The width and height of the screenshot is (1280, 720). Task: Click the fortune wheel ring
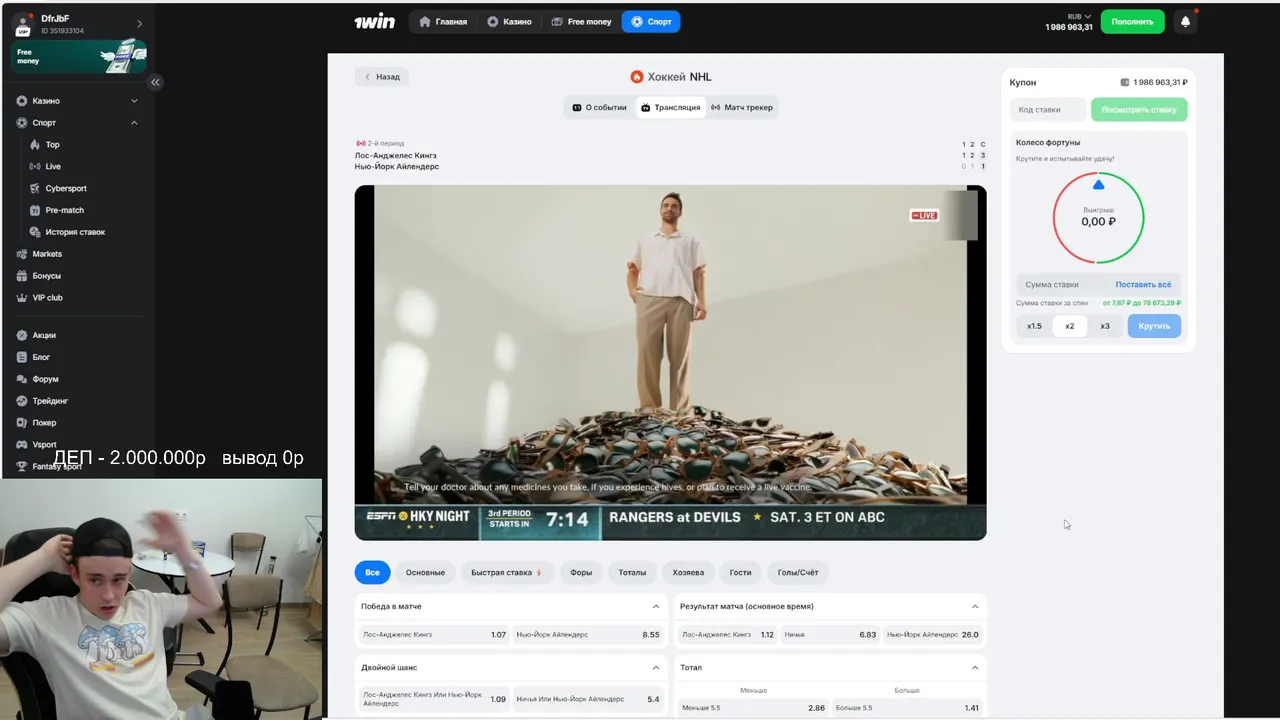pos(1098,218)
